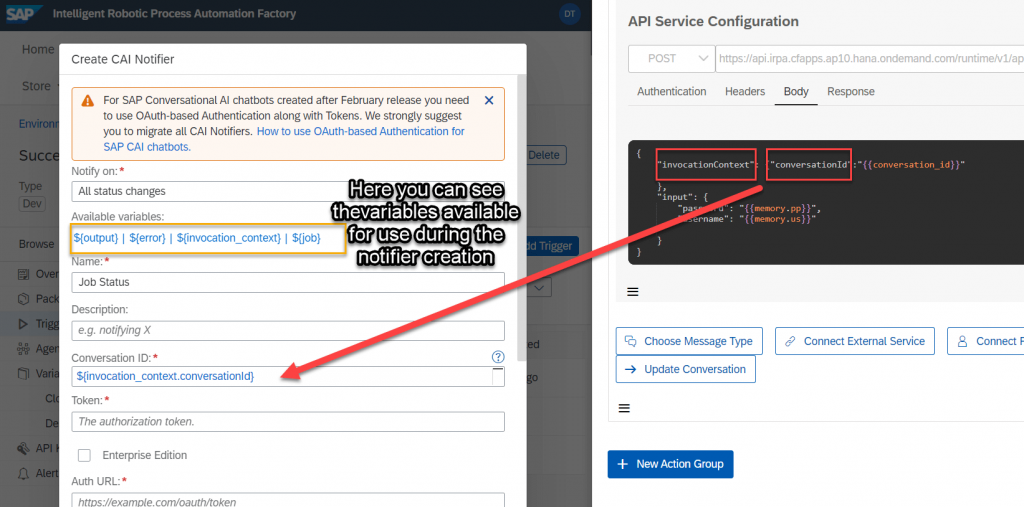
Task: Open the Response tab
Action: tap(850, 91)
